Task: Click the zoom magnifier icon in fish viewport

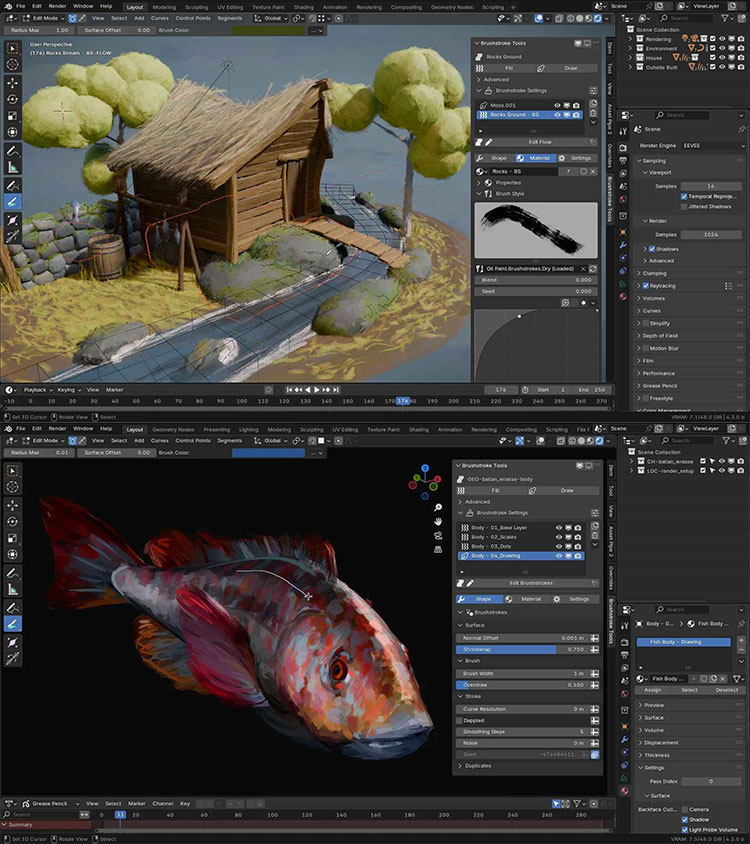Action: [x=438, y=508]
